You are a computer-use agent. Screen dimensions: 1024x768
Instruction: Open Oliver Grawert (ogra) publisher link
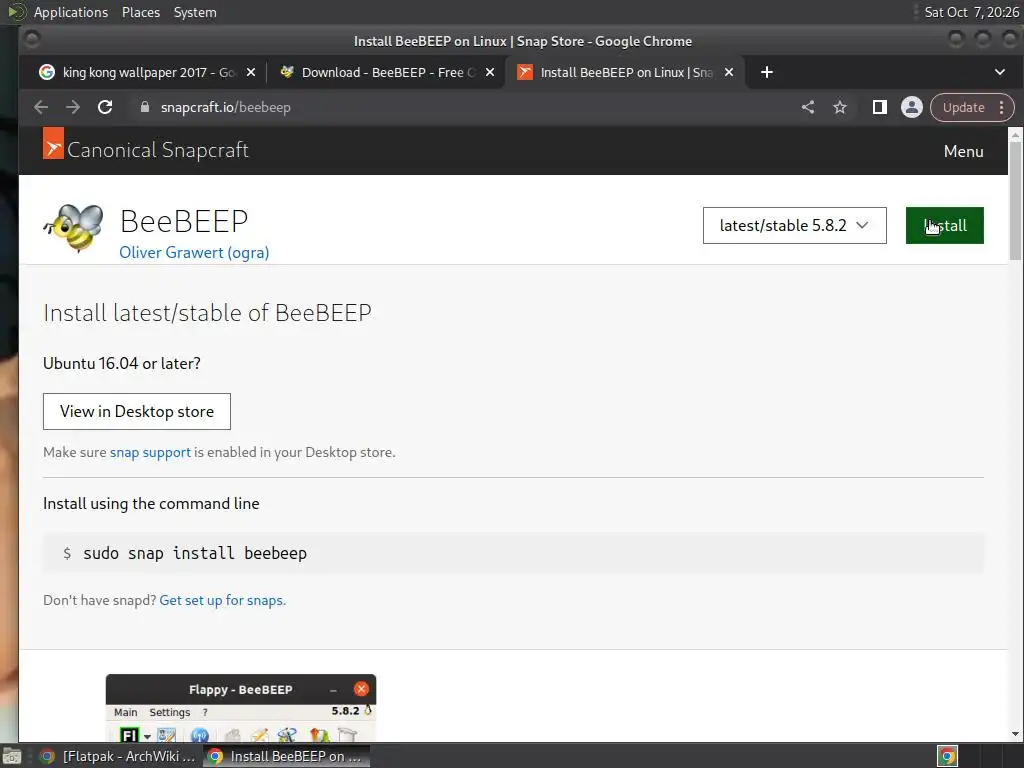[194, 253]
